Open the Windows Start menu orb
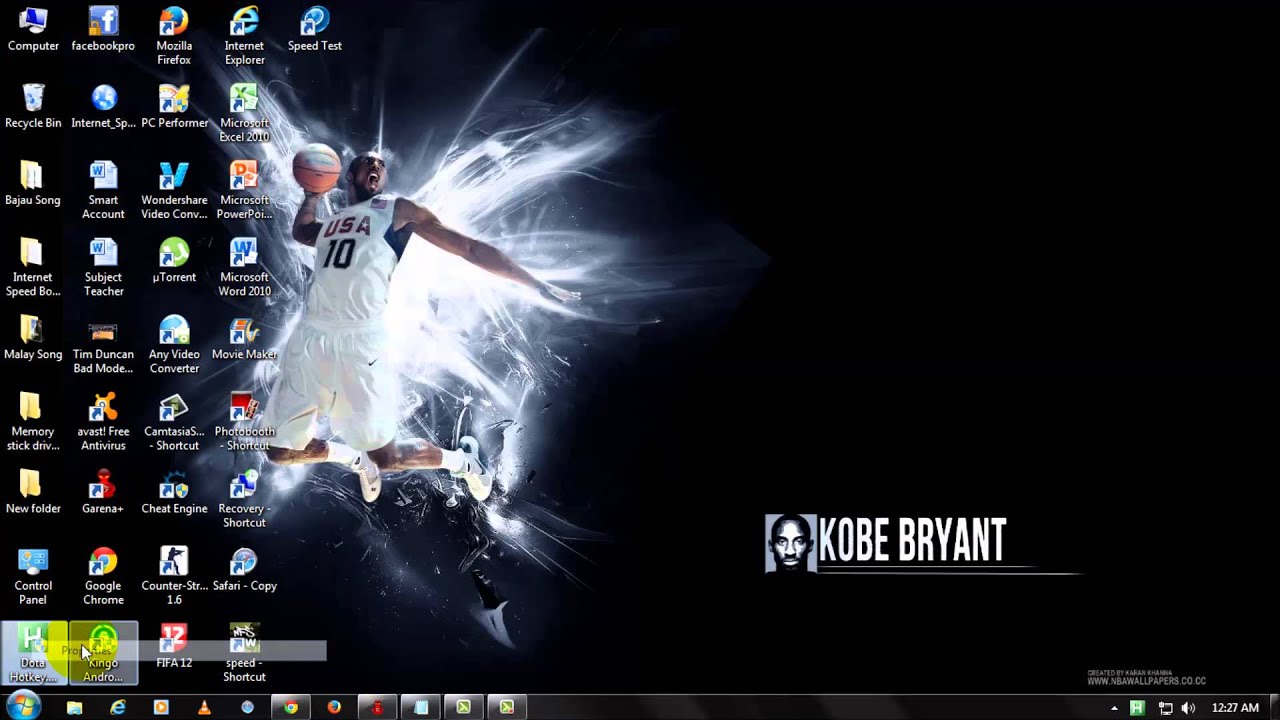Image resolution: width=1280 pixels, height=720 pixels. click(23, 707)
